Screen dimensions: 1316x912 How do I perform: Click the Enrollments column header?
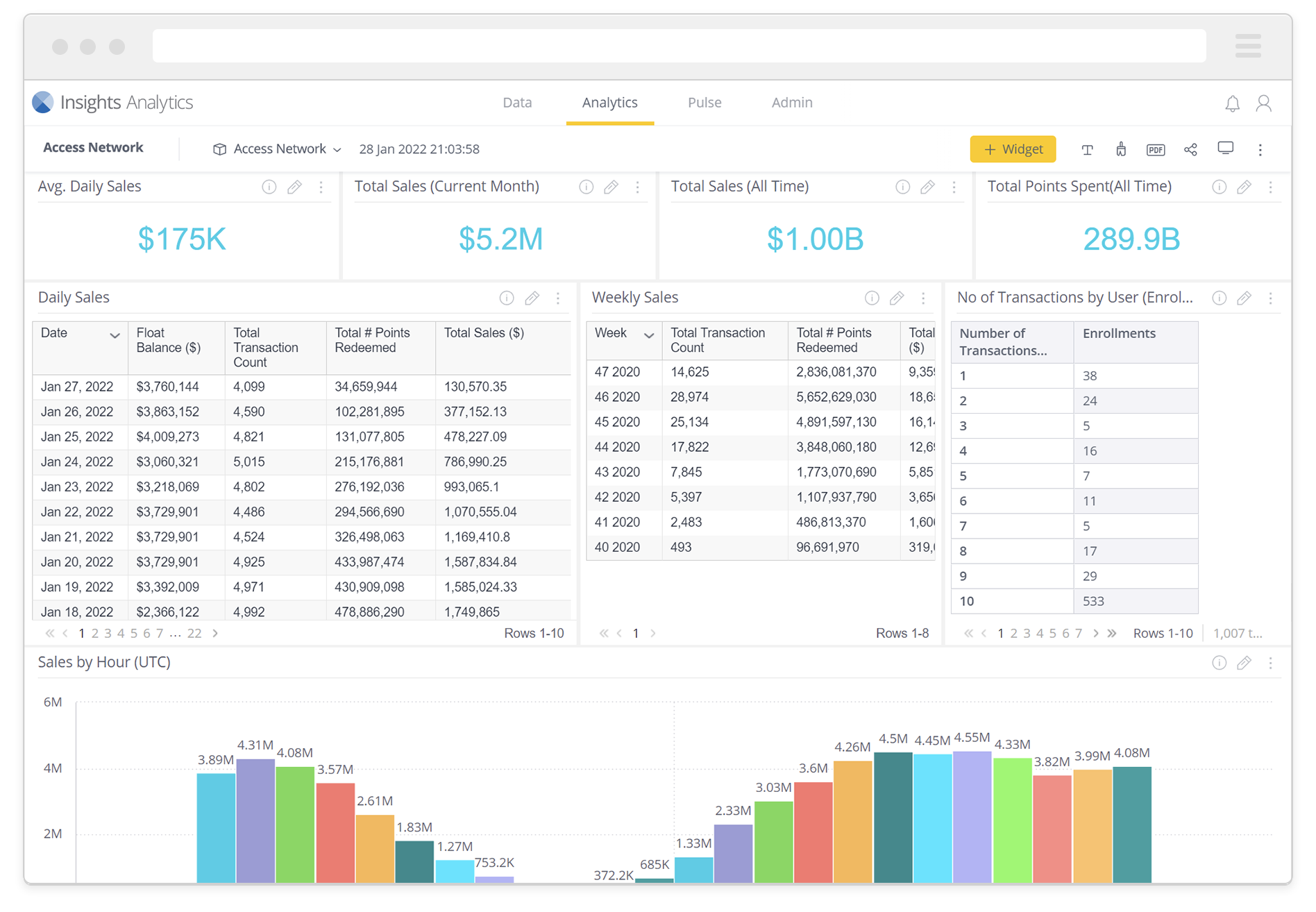[1136, 341]
